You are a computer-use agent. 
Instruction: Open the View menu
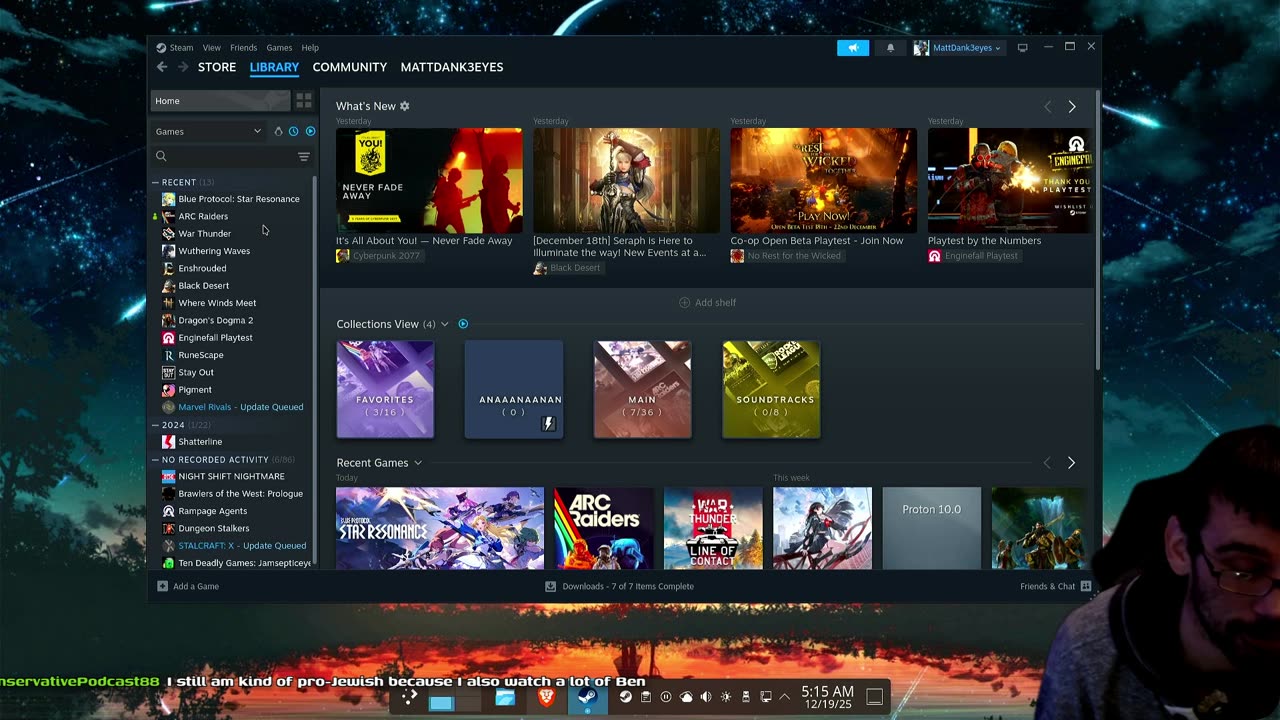[x=212, y=48]
